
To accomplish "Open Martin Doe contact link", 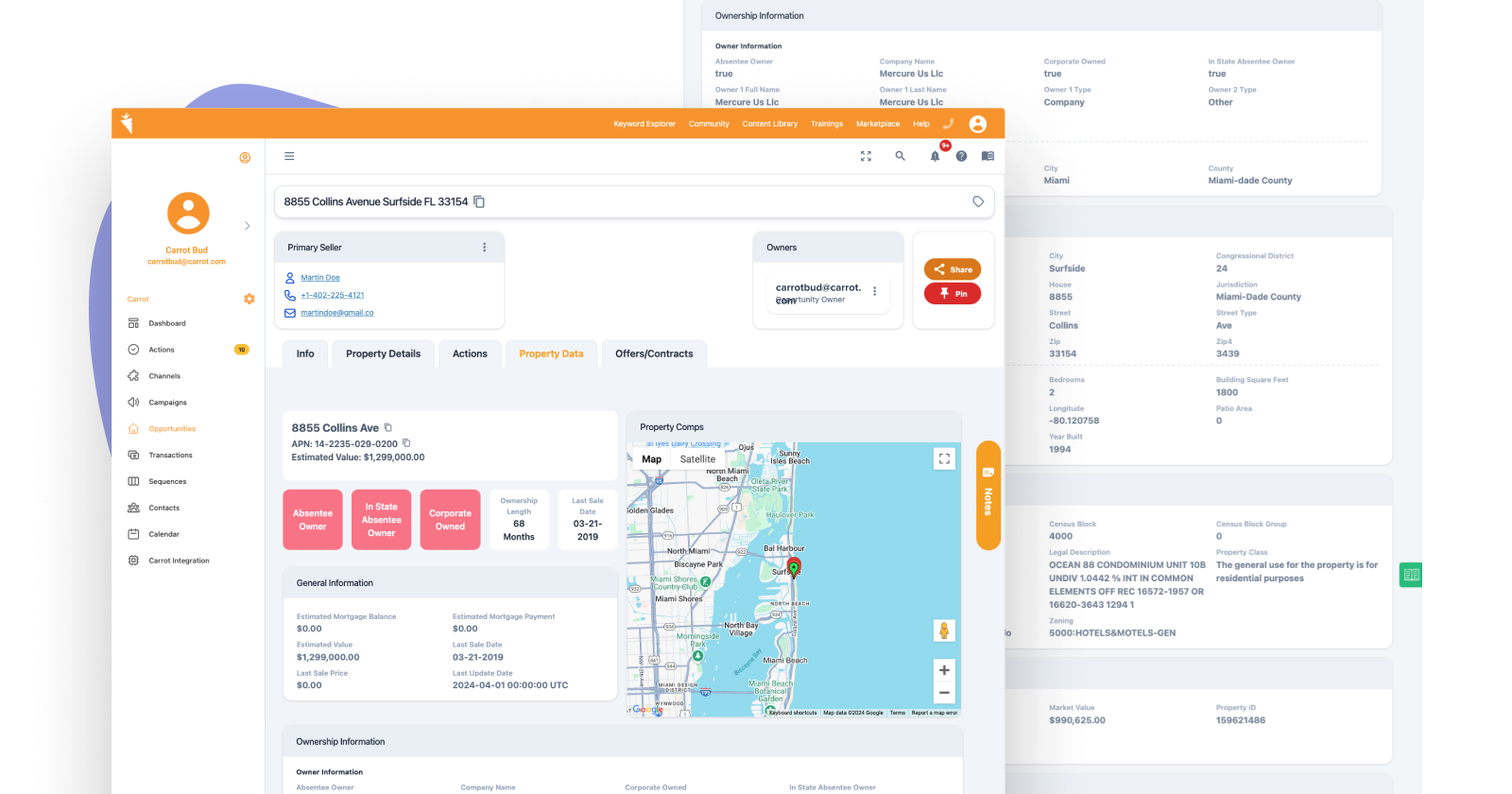I will (320, 278).
